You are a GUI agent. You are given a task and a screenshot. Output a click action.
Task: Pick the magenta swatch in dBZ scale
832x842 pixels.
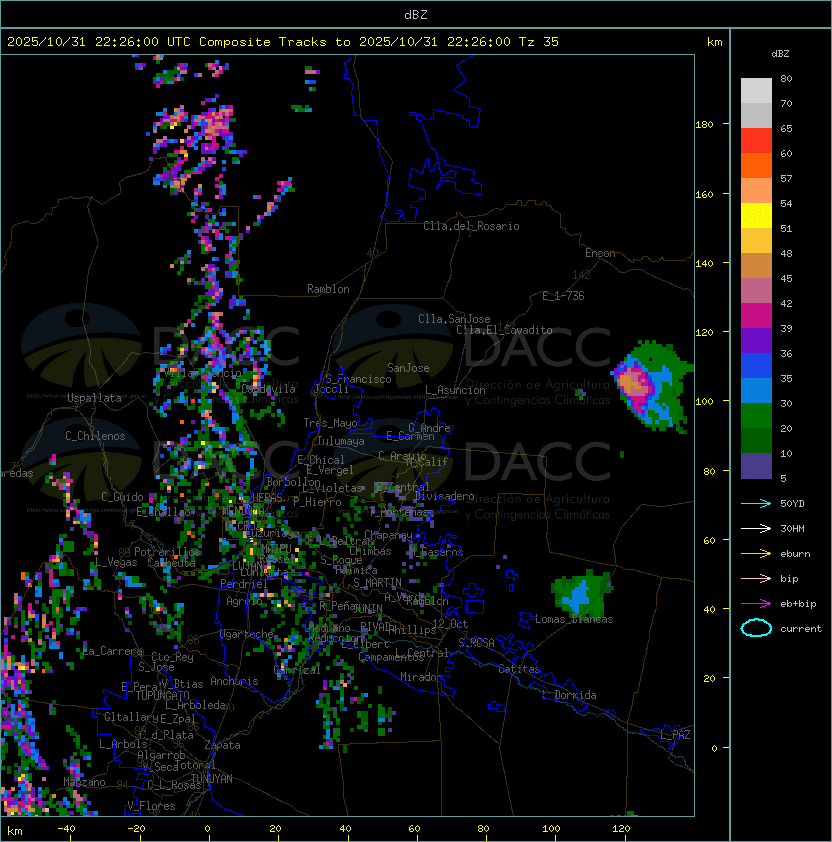(x=756, y=316)
